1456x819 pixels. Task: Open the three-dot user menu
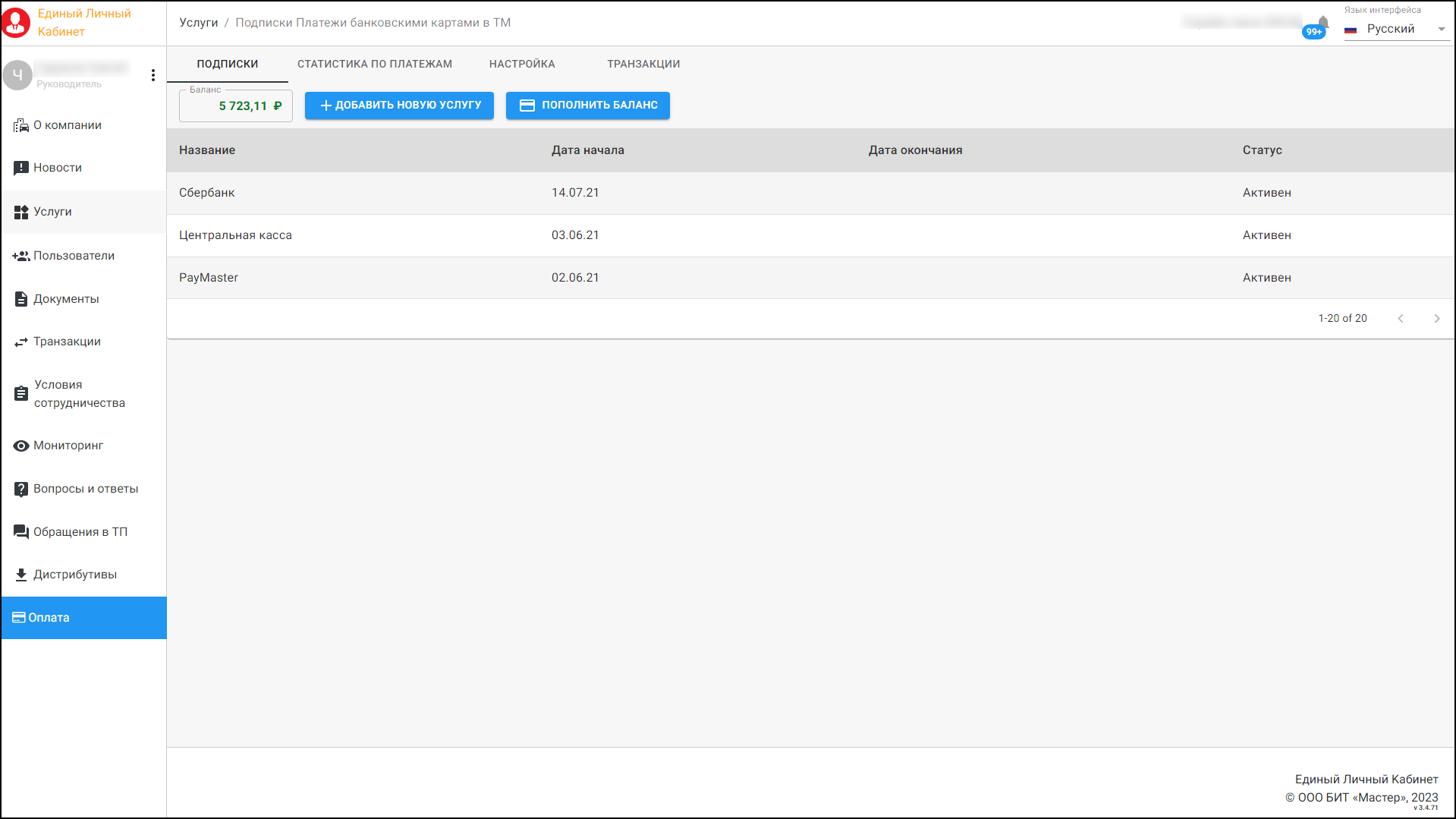click(153, 75)
